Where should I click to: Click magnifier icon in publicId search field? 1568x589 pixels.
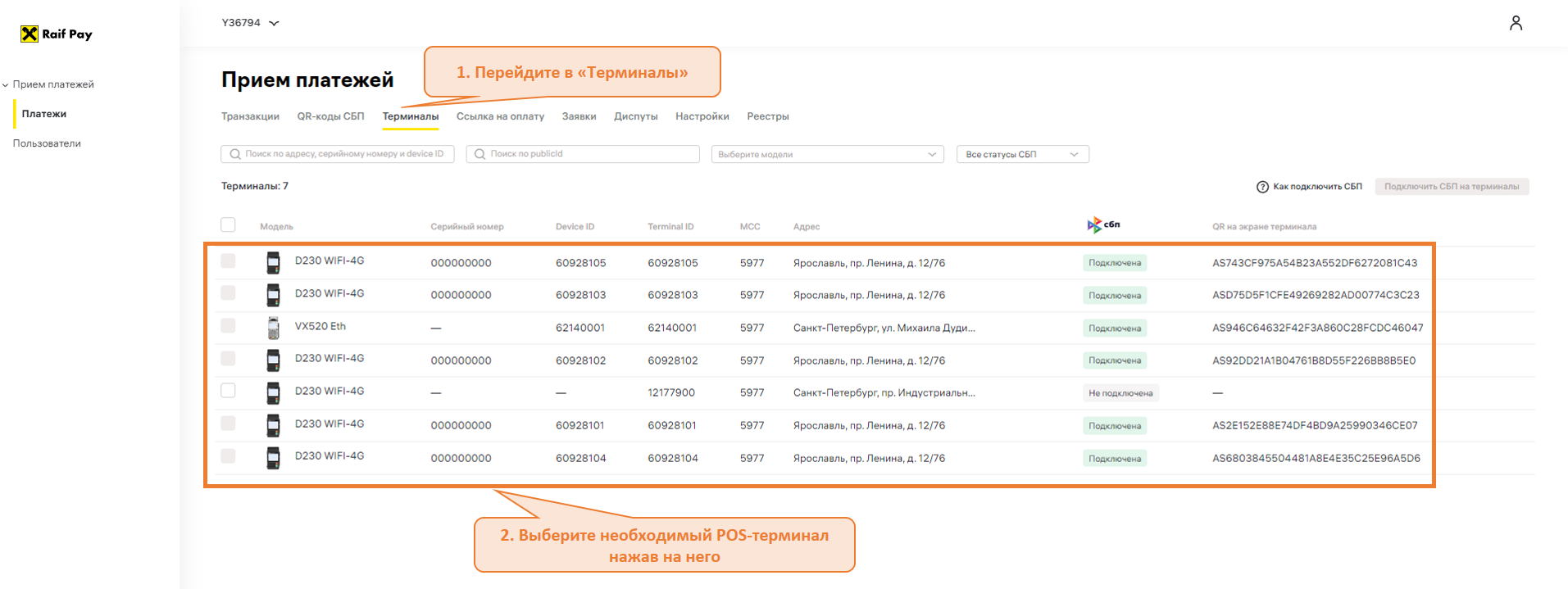click(x=480, y=154)
